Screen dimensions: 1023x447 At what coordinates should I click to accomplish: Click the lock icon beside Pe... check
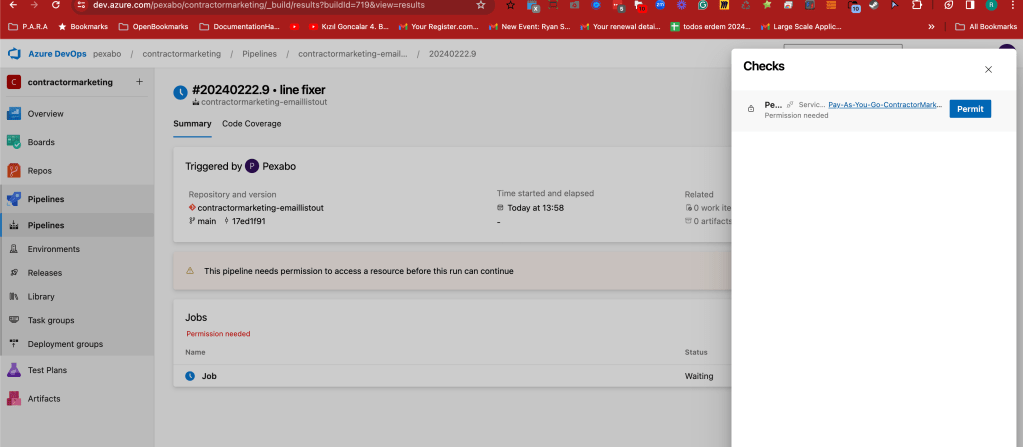[751, 109]
